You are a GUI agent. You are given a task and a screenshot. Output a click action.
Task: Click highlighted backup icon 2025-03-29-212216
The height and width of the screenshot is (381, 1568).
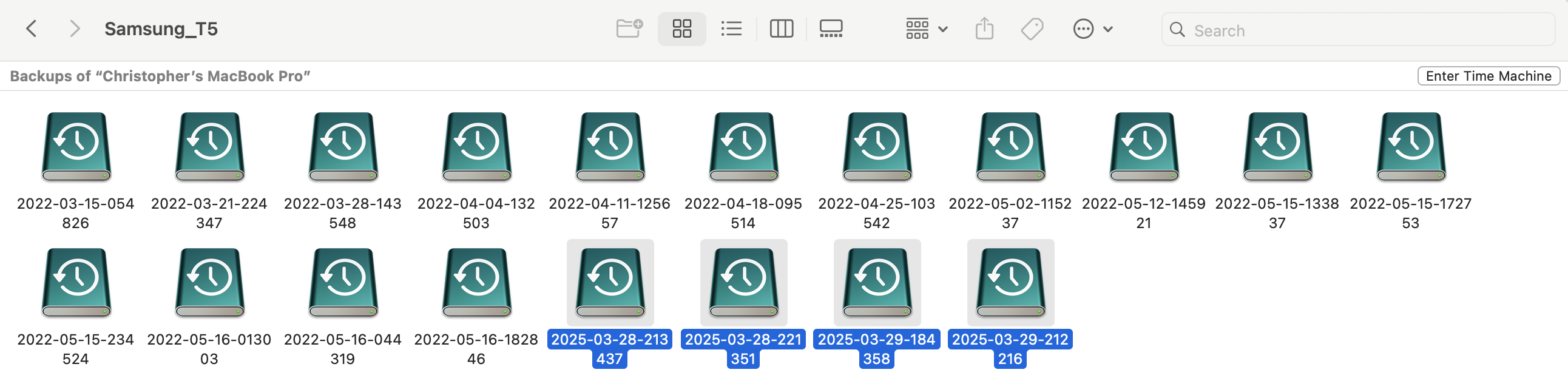coord(1011,283)
